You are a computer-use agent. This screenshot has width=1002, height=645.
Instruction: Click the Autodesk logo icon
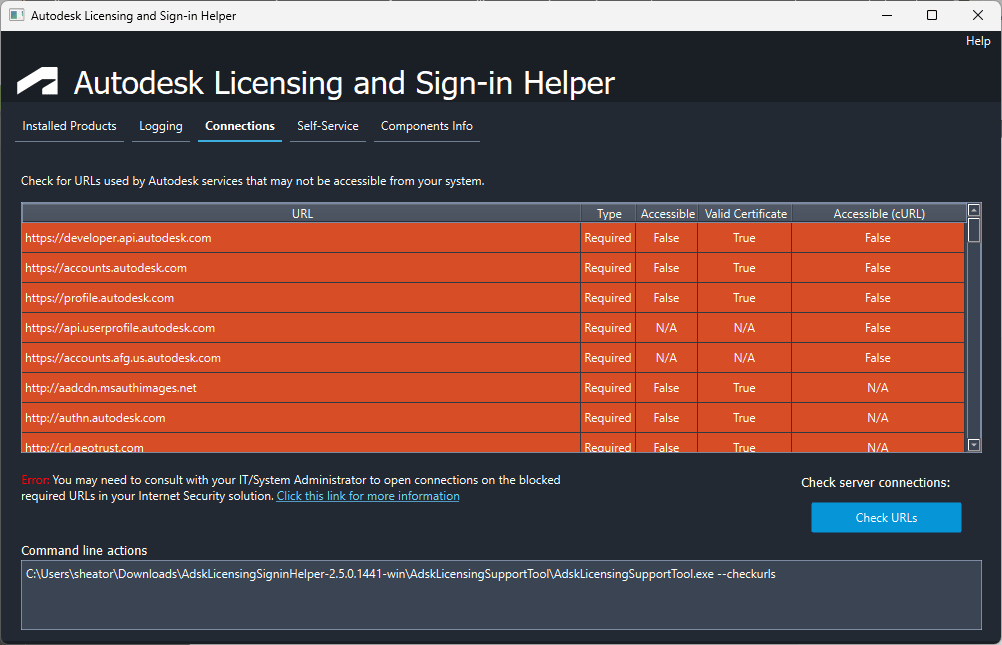[38, 81]
